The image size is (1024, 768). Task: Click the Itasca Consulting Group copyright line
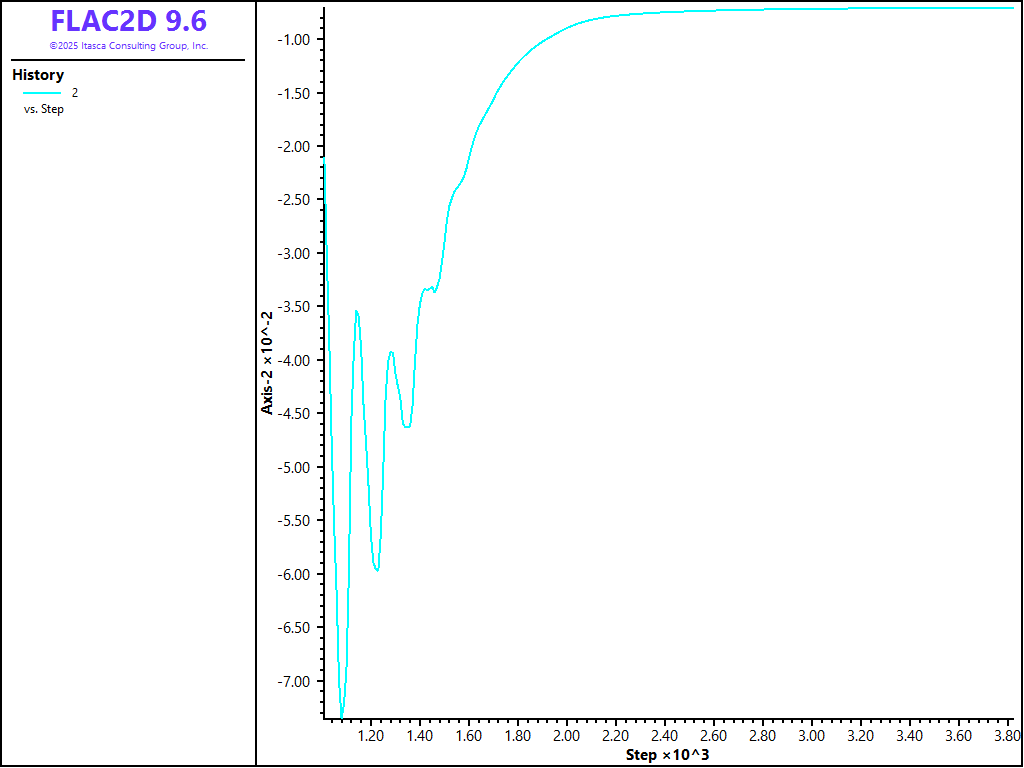[x=128, y=46]
